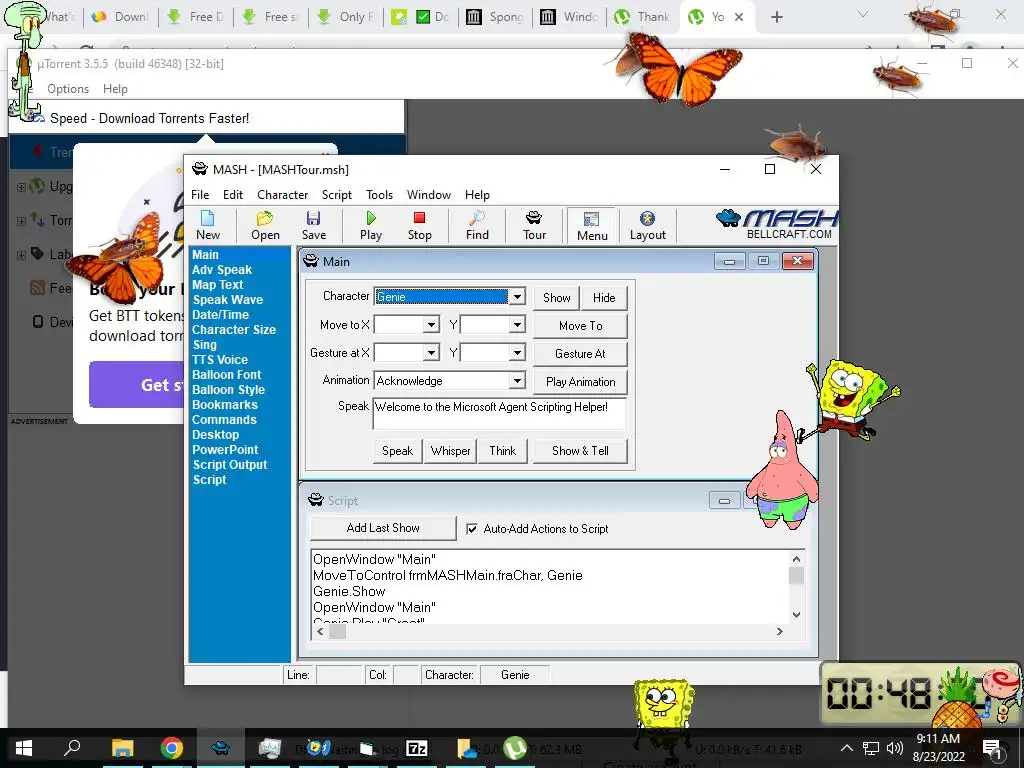Image resolution: width=1024 pixels, height=768 pixels.
Task: Open the Script menu
Action: tap(336, 195)
